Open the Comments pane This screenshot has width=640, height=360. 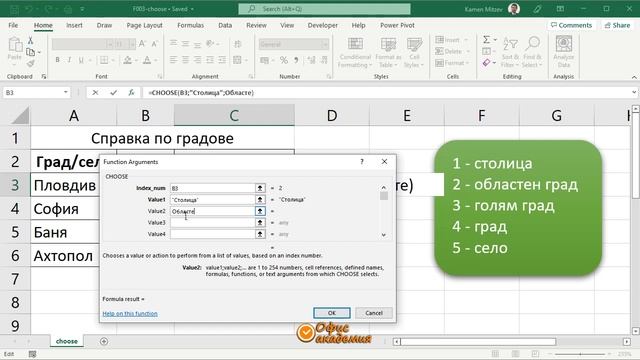coord(571,25)
